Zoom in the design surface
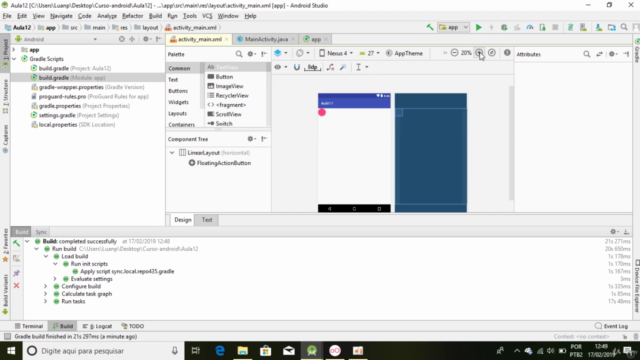The height and width of the screenshot is (360, 640). click(479, 53)
